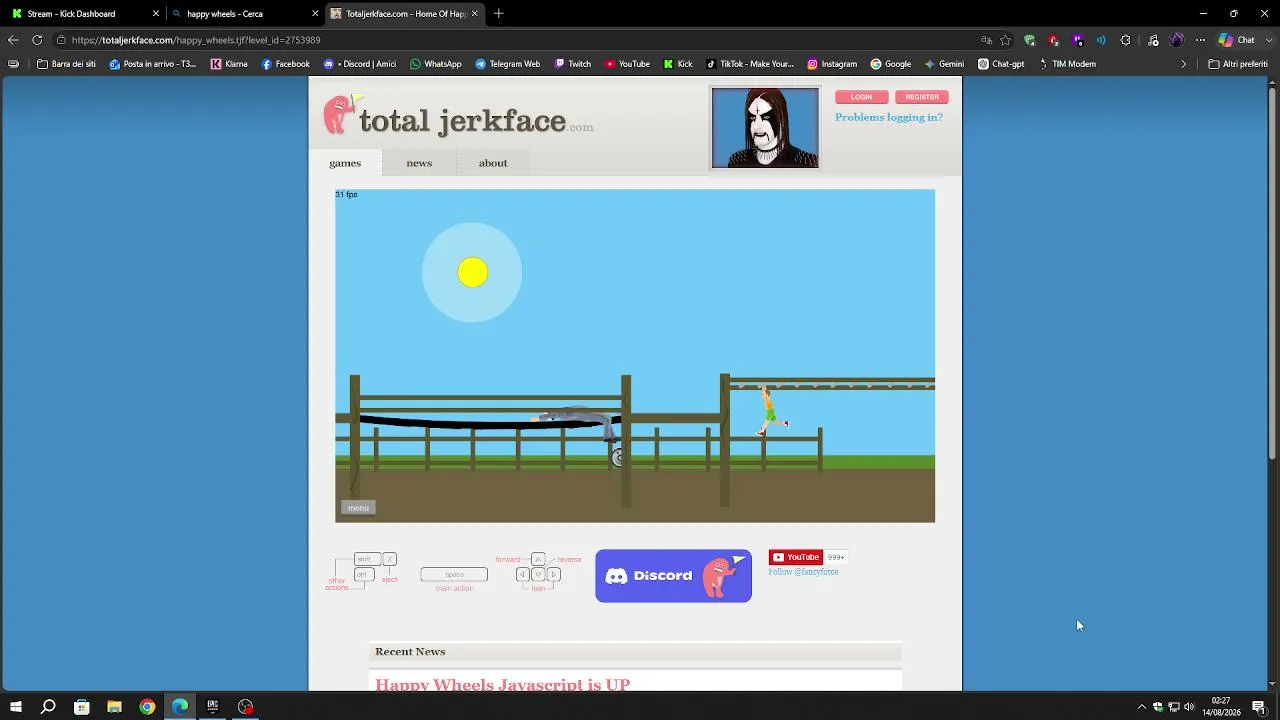Viewport: 1280px width, 720px height.
Task: Open the page translate icon in address bar
Action: pos(986,40)
